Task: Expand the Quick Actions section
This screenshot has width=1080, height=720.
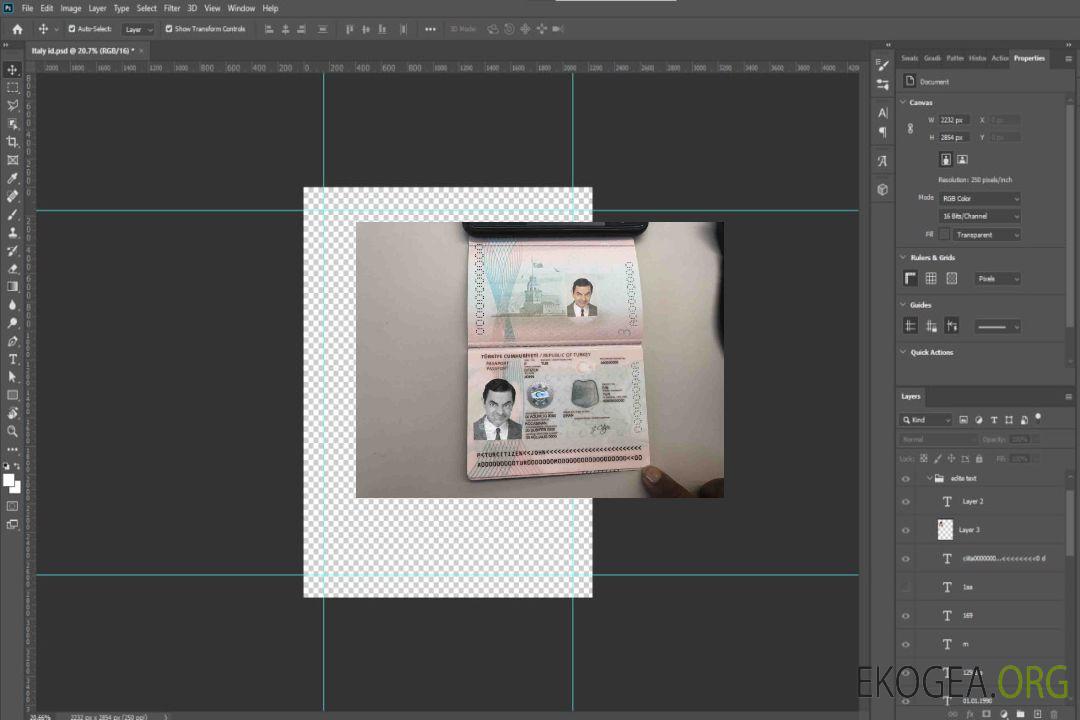Action: (903, 352)
